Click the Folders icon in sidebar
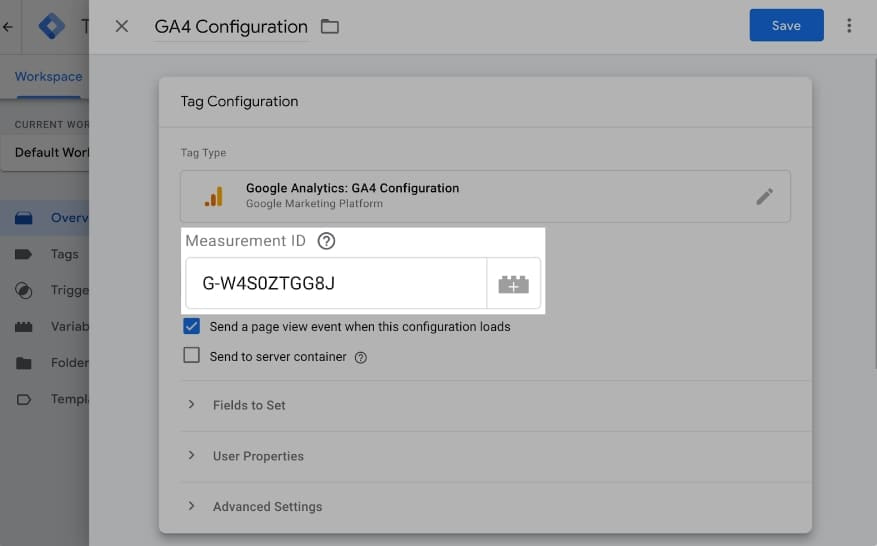Viewport: 877px width, 546px height. 23,363
